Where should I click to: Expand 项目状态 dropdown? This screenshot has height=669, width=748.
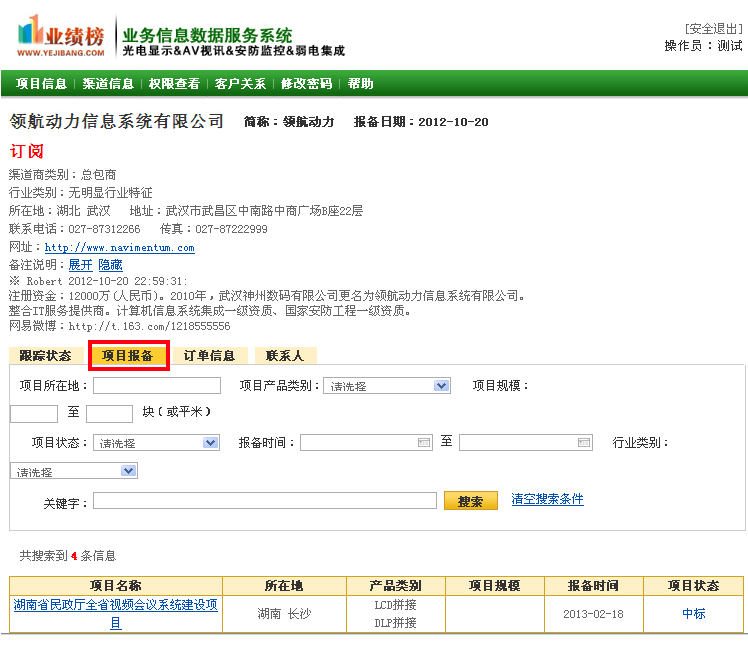click(x=210, y=443)
